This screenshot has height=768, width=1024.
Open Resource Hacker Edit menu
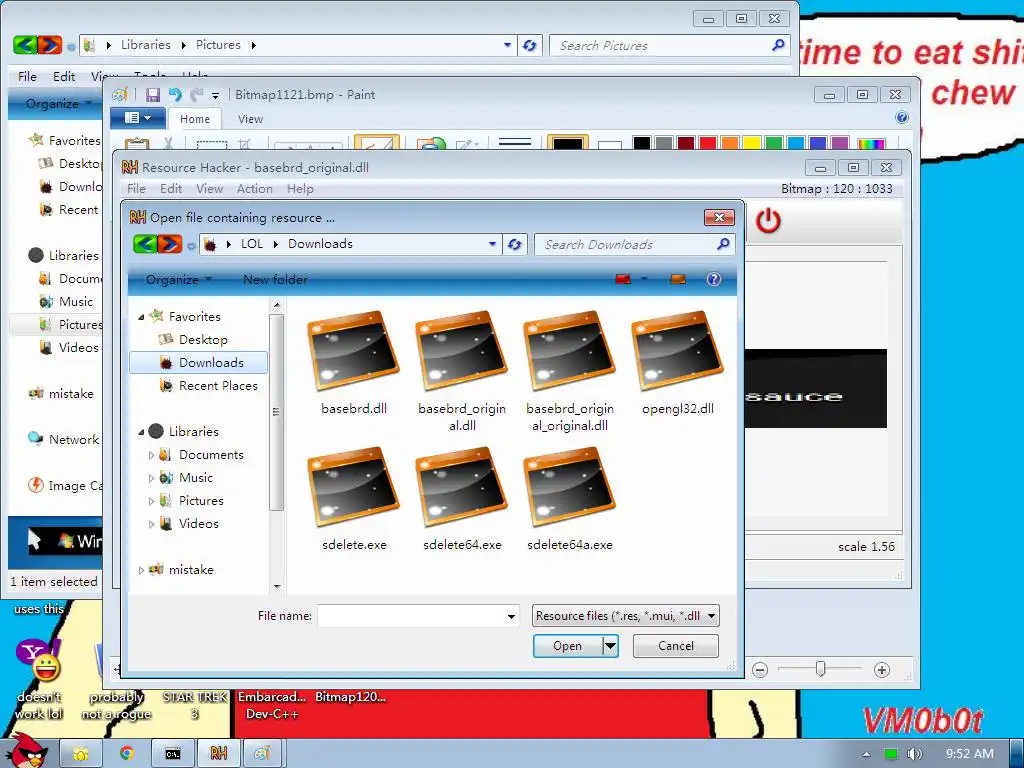(x=171, y=189)
